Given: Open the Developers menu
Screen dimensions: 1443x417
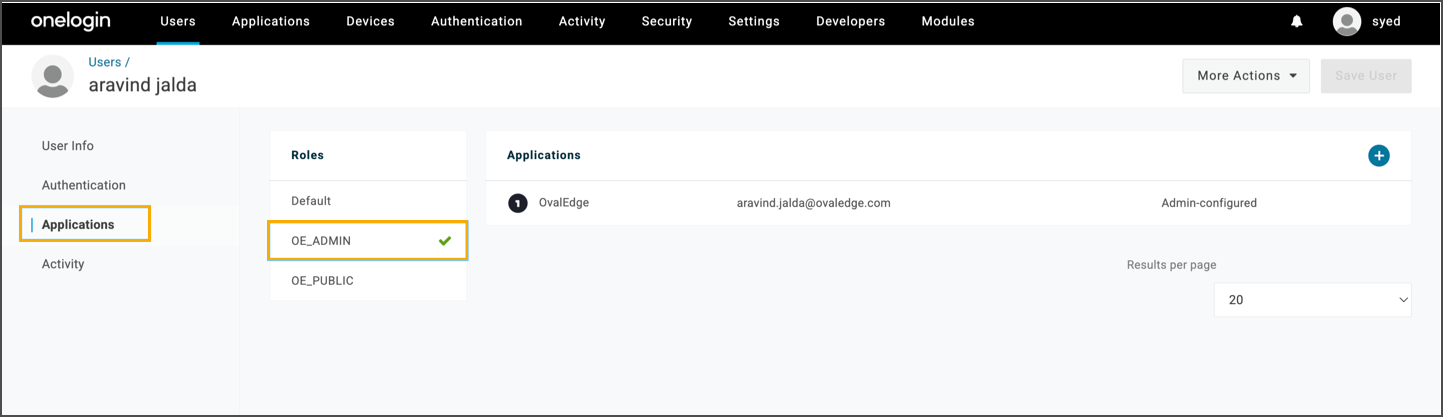Looking at the screenshot, I should point(850,22).
